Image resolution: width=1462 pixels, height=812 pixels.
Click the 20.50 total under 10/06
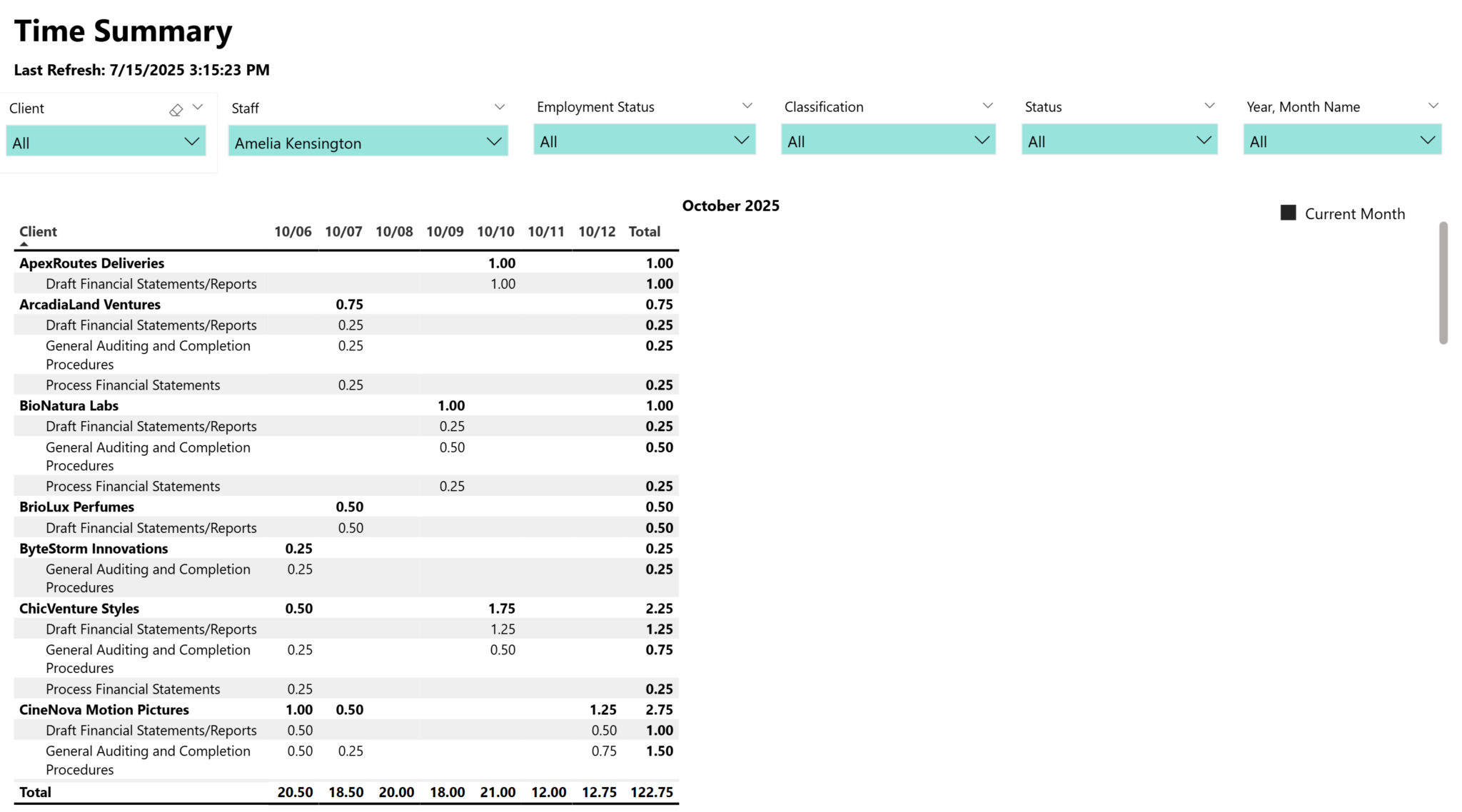tap(296, 793)
